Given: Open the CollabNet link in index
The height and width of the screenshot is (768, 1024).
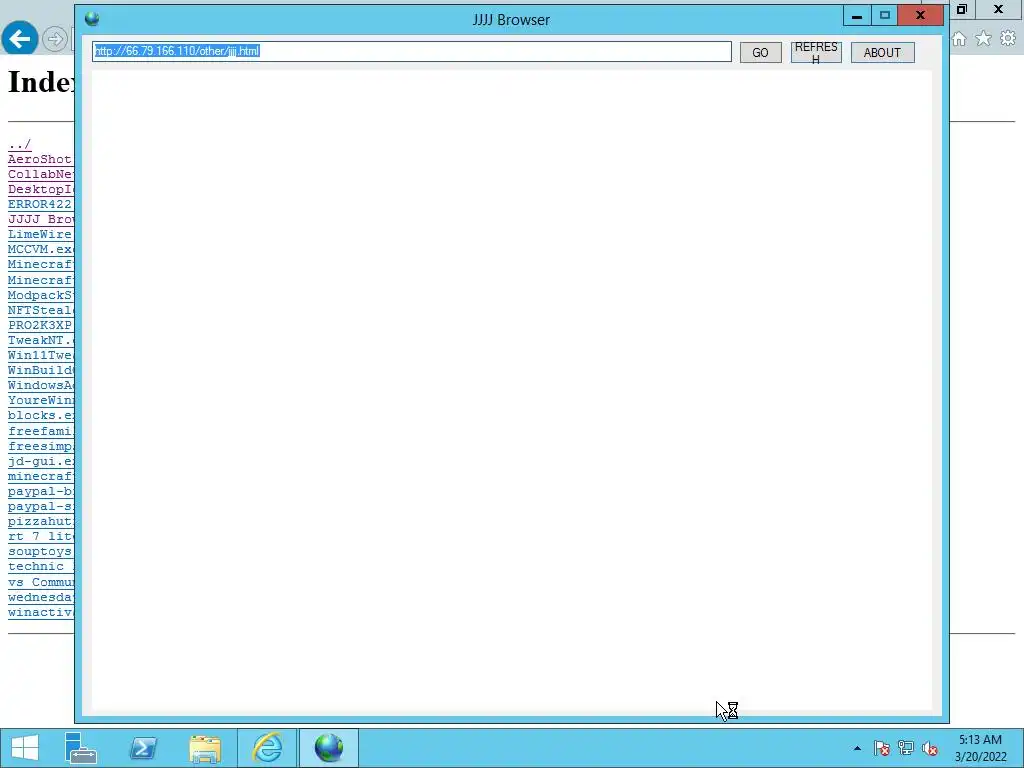Looking at the screenshot, I should pos(40,174).
